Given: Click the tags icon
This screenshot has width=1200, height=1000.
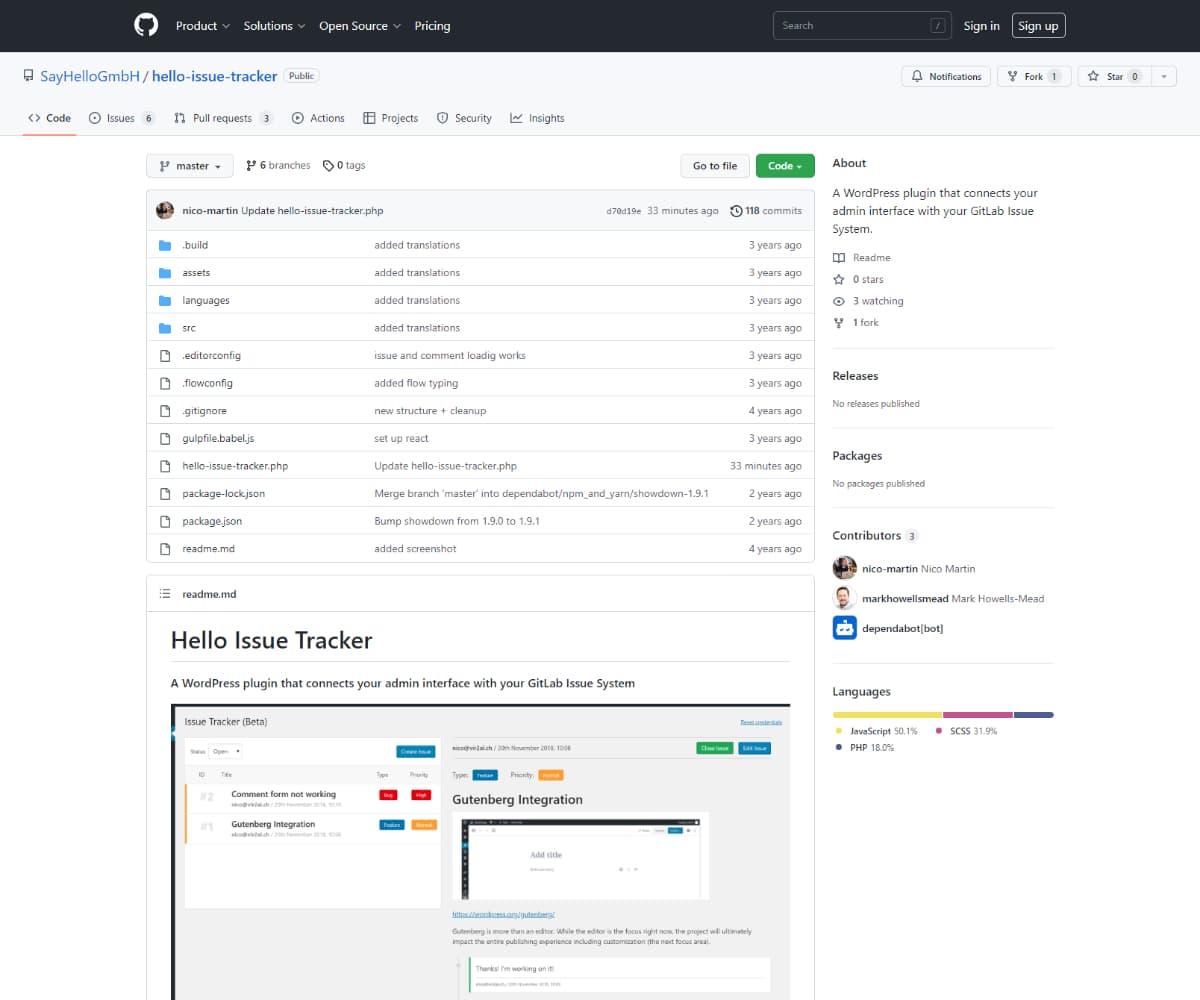Looking at the screenshot, I should point(328,166).
